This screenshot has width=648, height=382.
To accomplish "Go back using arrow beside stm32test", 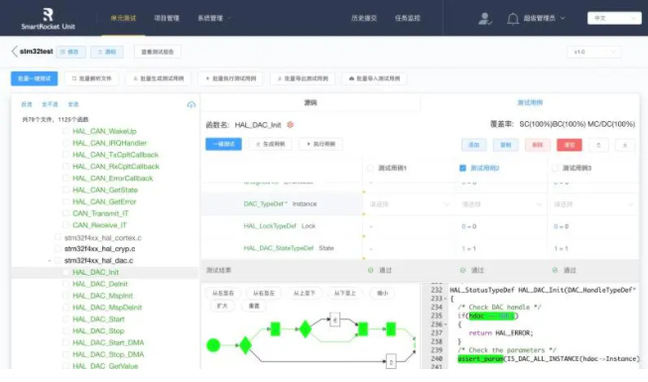I will coord(14,51).
